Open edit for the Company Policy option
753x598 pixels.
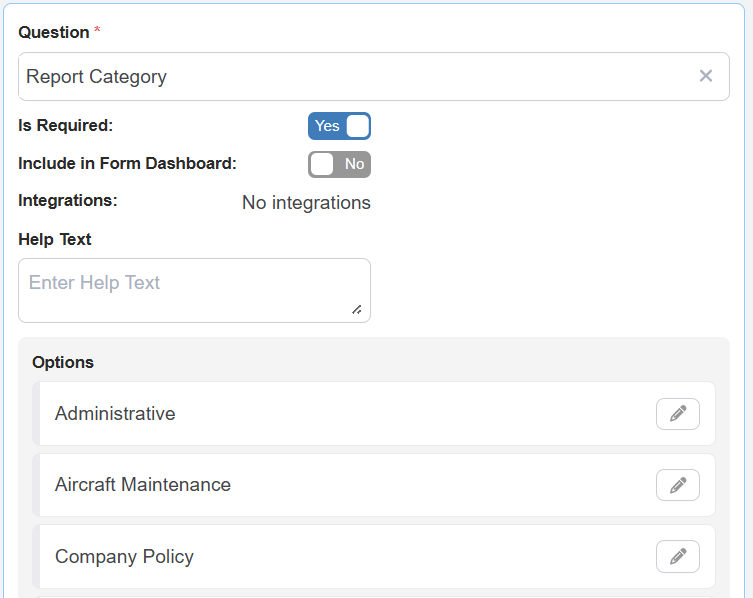pyautogui.click(x=677, y=557)
